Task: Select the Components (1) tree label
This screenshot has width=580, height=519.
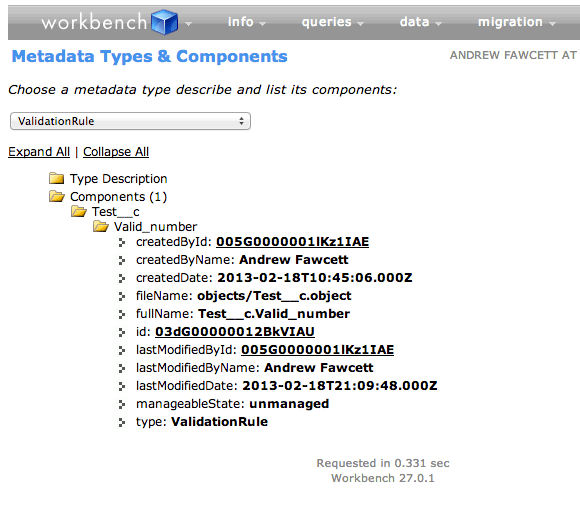Action: click(x=118, y=197)
